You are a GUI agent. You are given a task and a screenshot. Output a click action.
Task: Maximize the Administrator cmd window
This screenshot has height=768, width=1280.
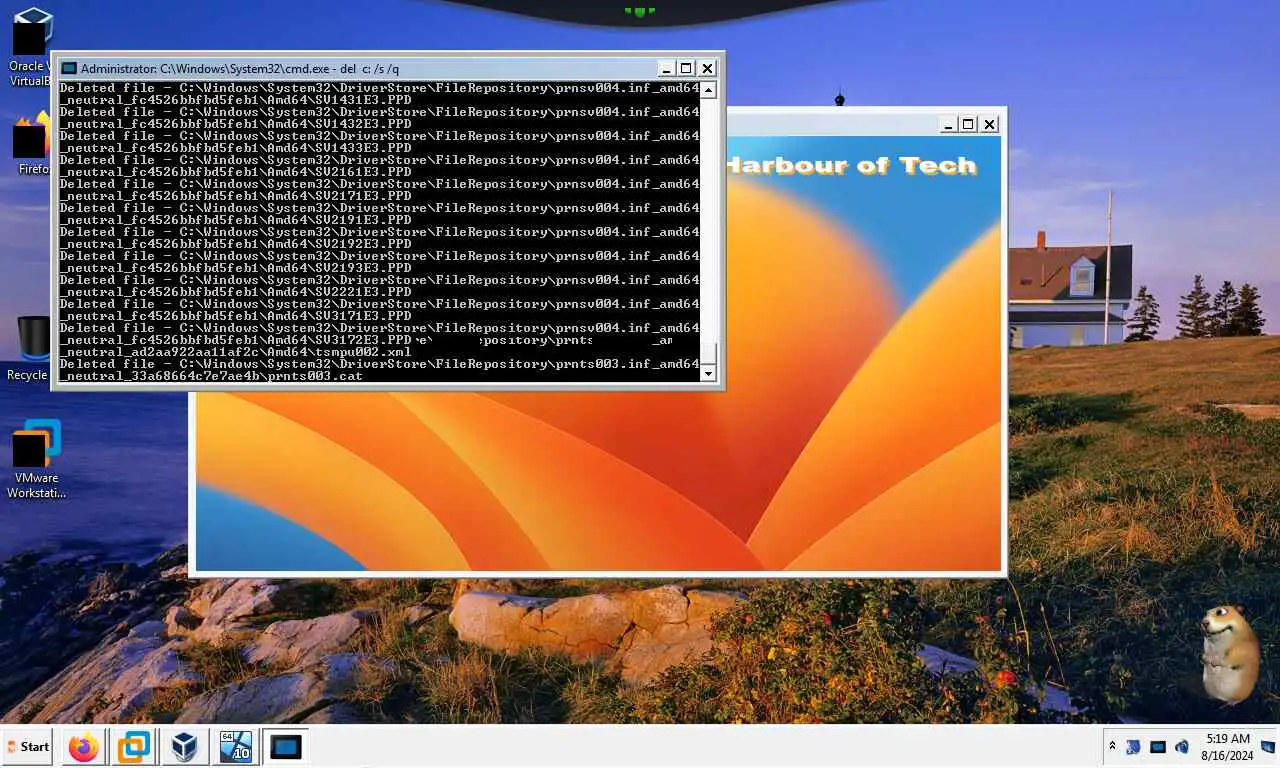pos(686,68)
